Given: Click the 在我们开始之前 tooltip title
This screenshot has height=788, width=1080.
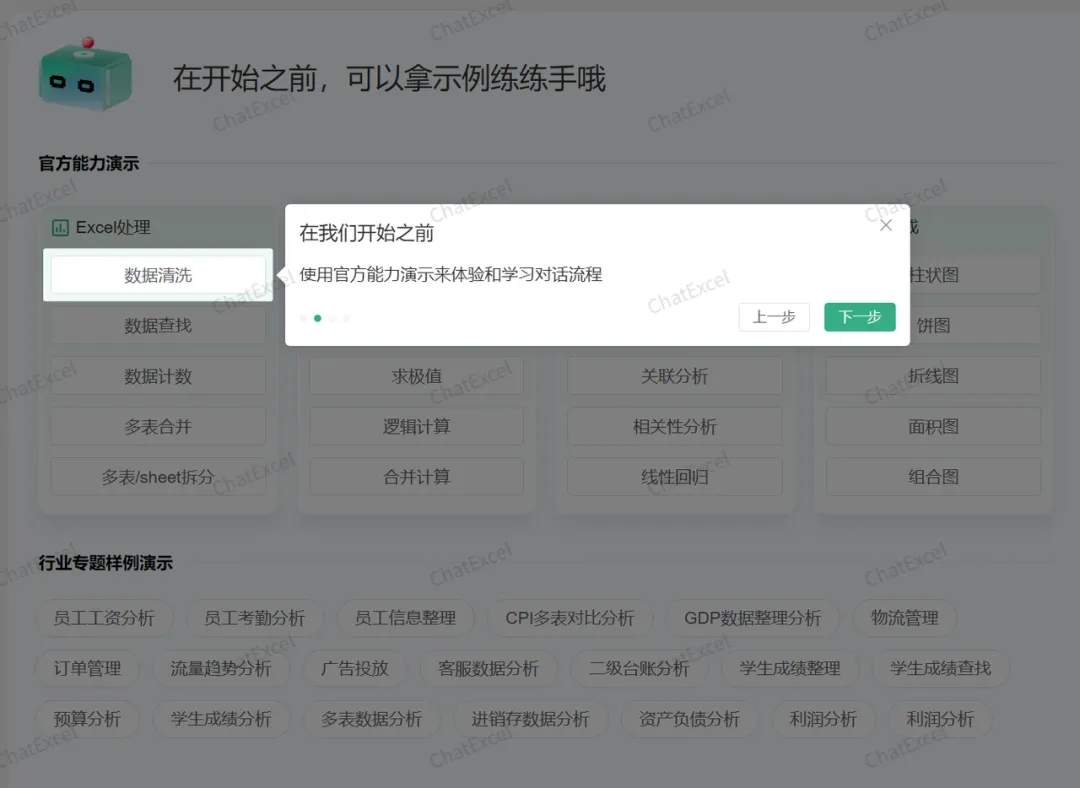Looking at the screenshot, I should (x=366, y=233).
